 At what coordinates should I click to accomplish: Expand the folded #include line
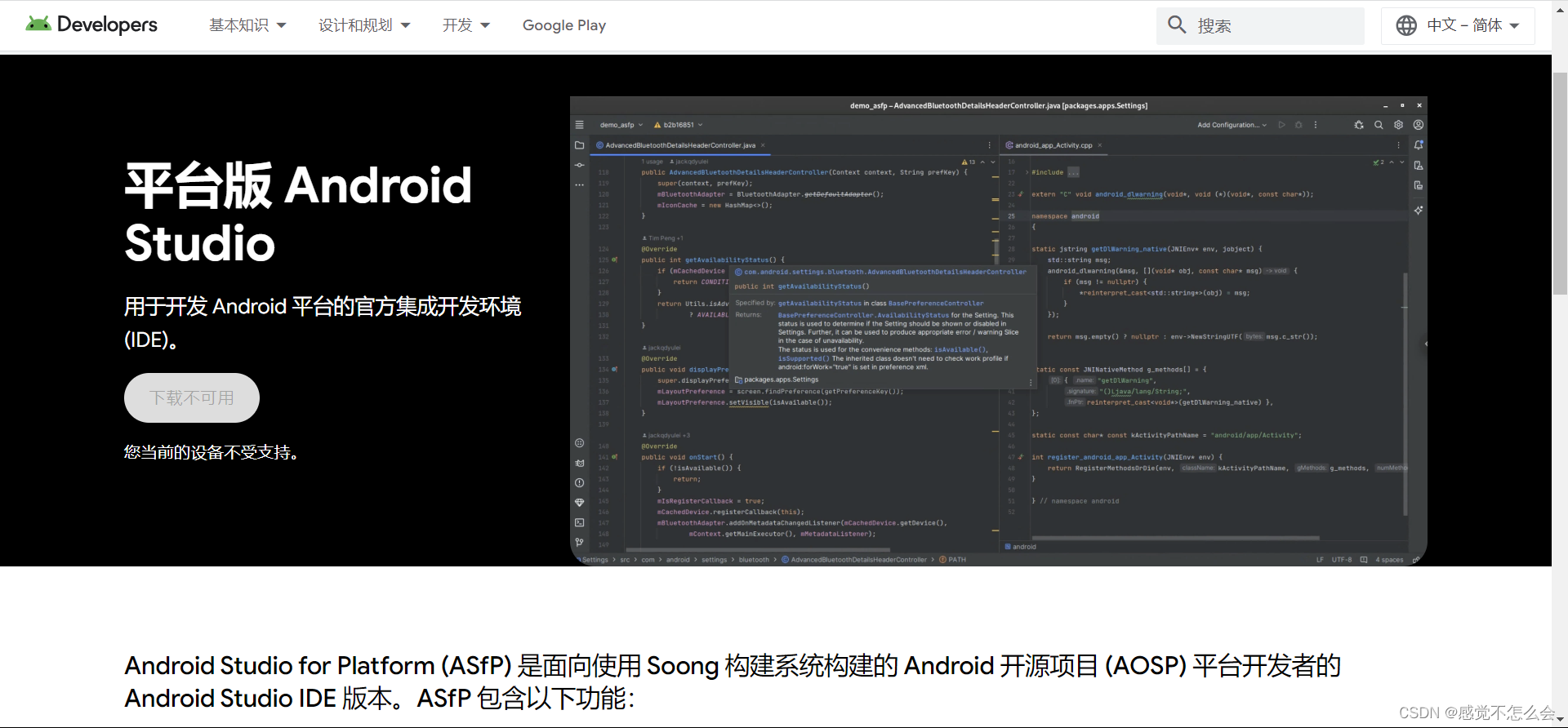click(1027, 172)
